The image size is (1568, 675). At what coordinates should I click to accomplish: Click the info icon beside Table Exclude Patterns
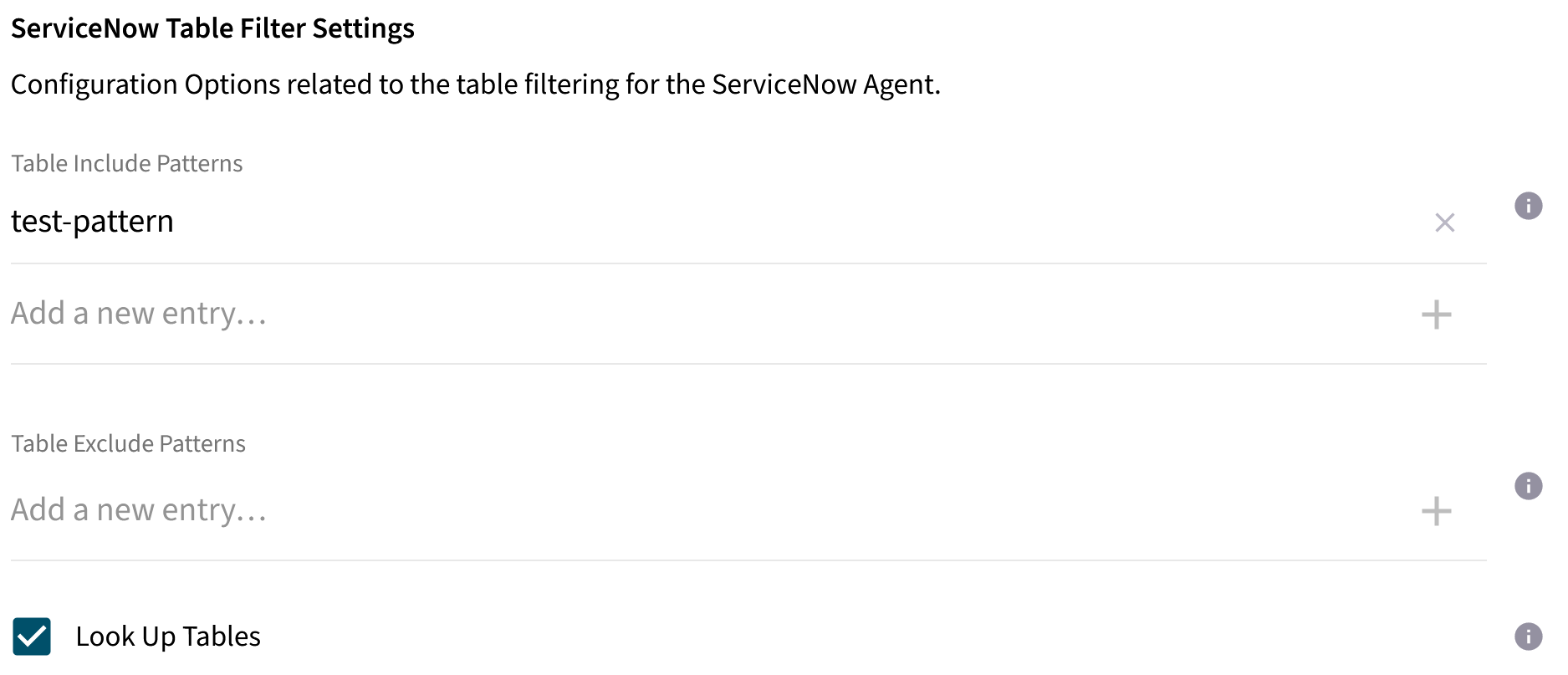[1528, 486]
